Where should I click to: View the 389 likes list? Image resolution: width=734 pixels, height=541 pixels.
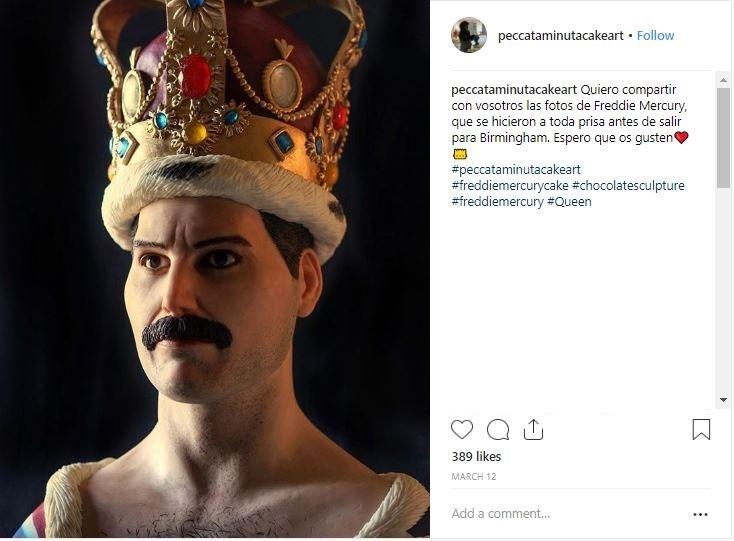(x=476, y=456)
